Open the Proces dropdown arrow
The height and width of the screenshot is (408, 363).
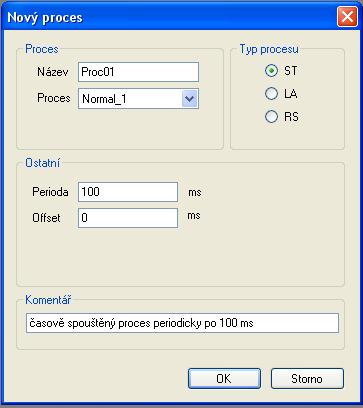coord(190,99)
